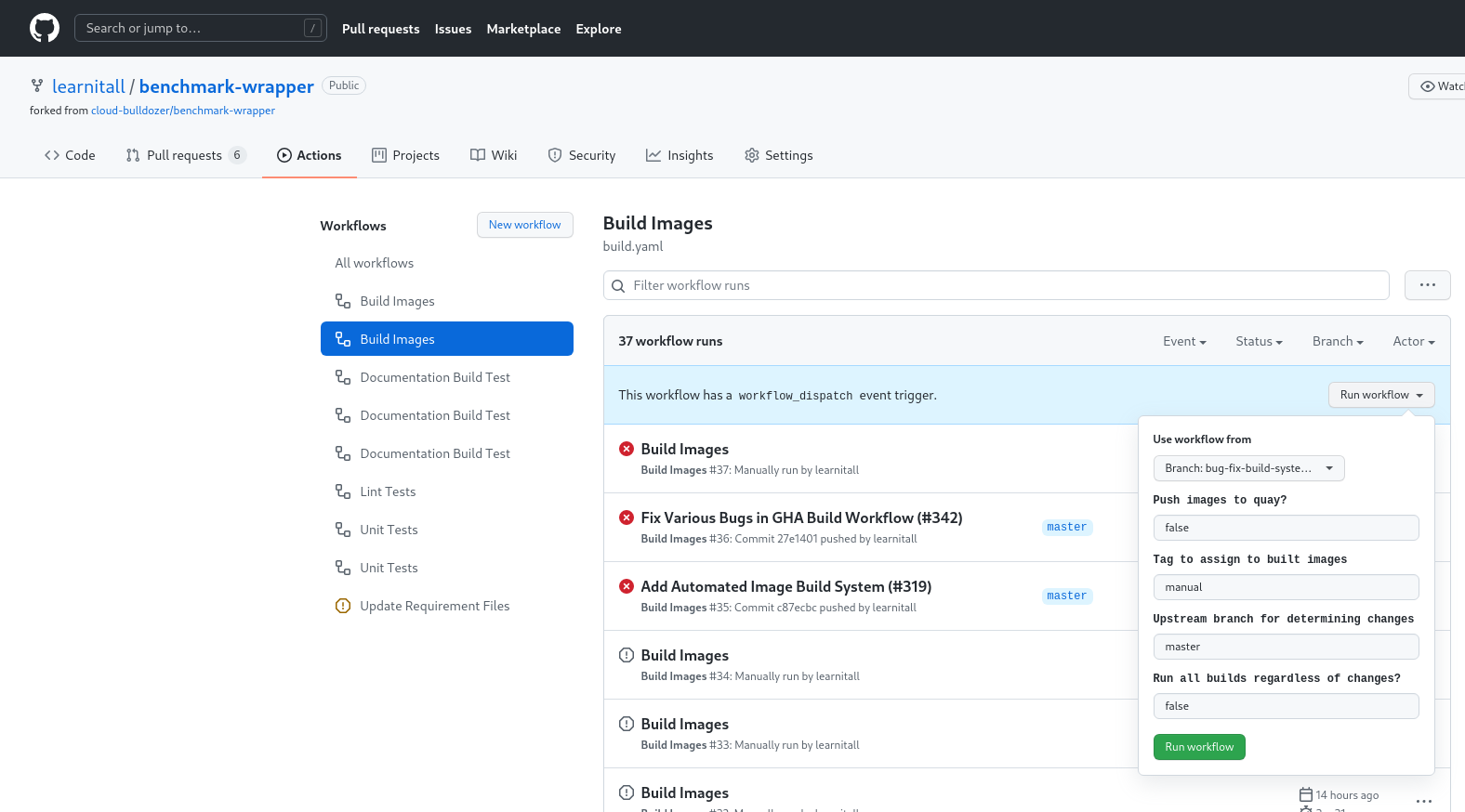
Task: Open the Build Images #33 run title
Action: pos(684,724)
